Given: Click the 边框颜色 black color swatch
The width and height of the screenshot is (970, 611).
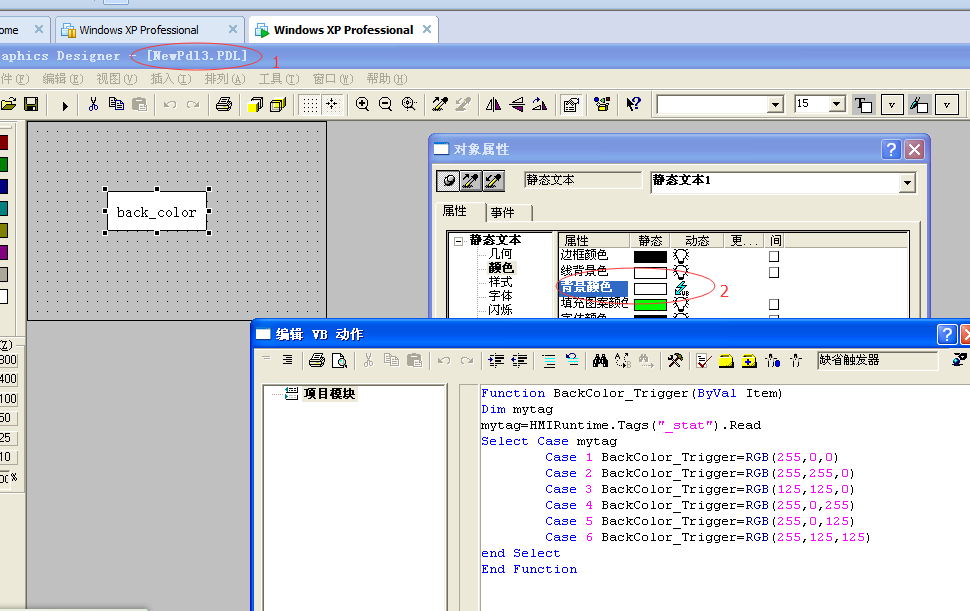Looking at the screenshot, I should click(x=650, y=256).
